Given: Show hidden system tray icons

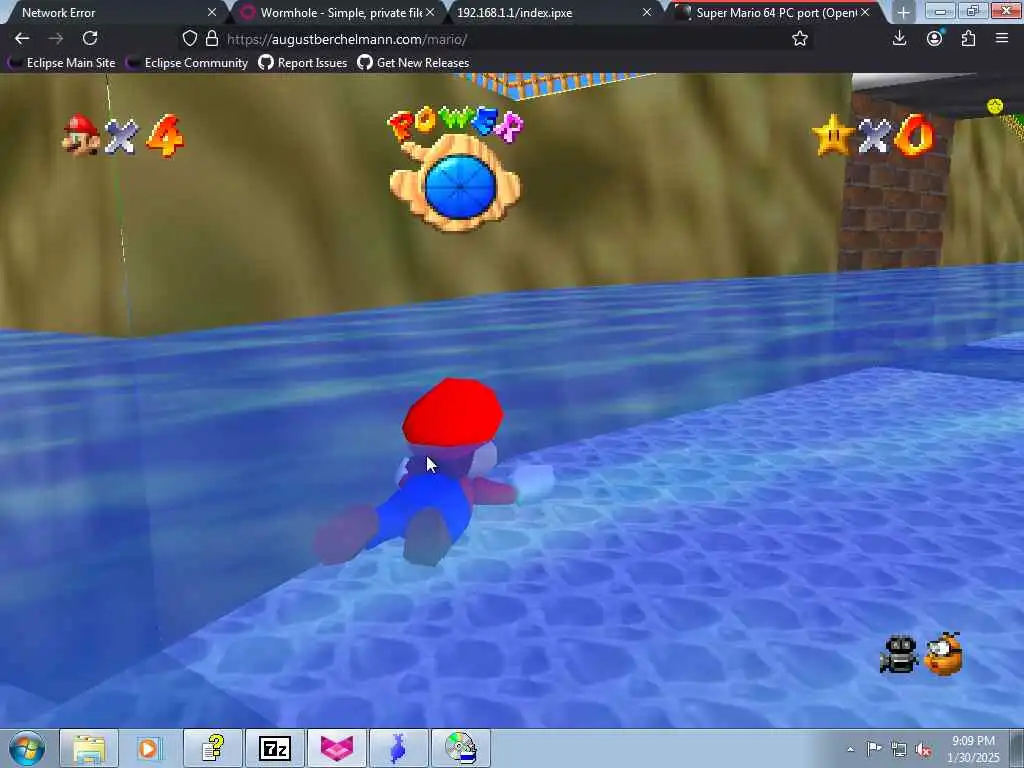Looking at the screenshot, I should (850, 749).
